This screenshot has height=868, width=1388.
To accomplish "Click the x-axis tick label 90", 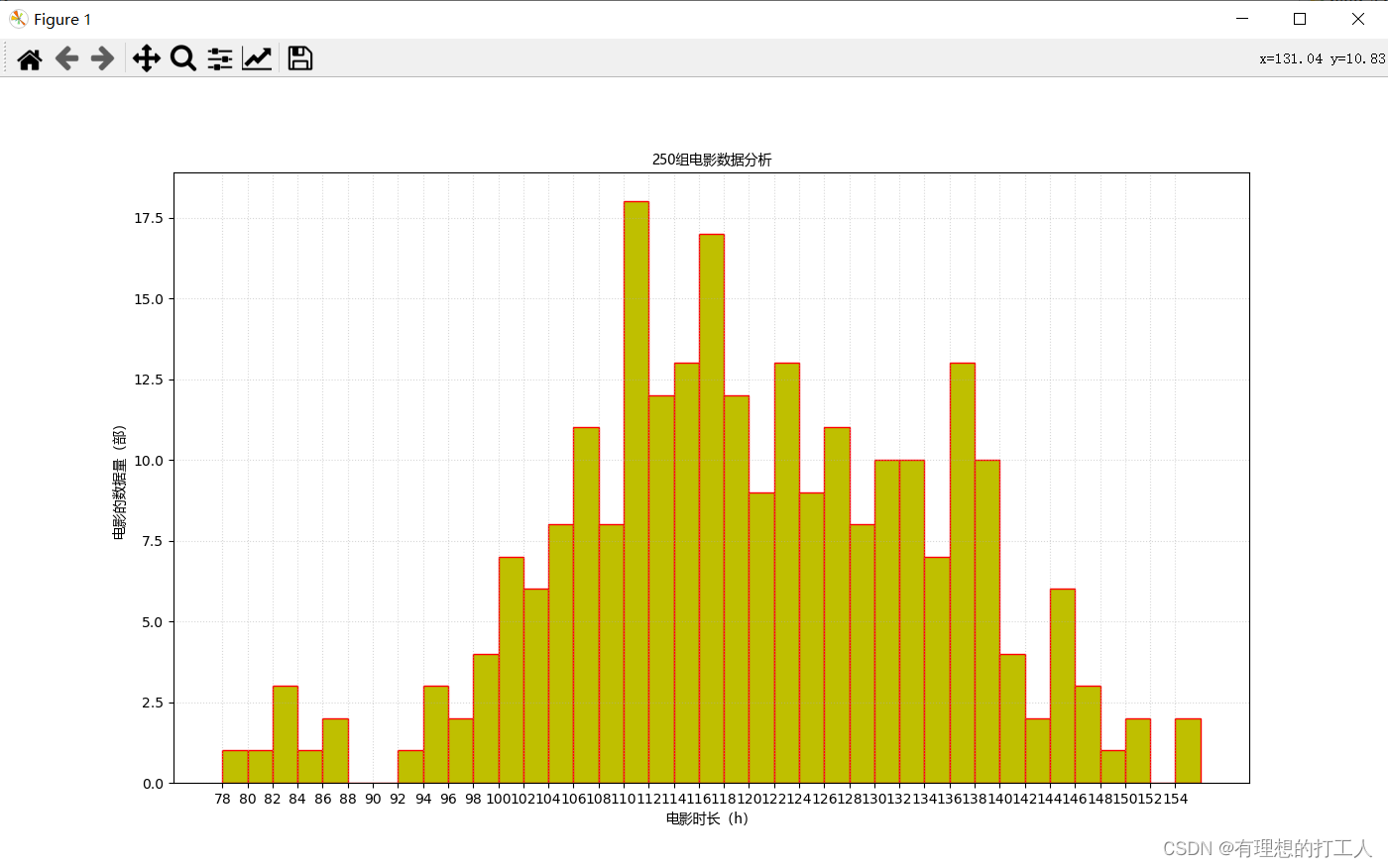I will point(373,799).
